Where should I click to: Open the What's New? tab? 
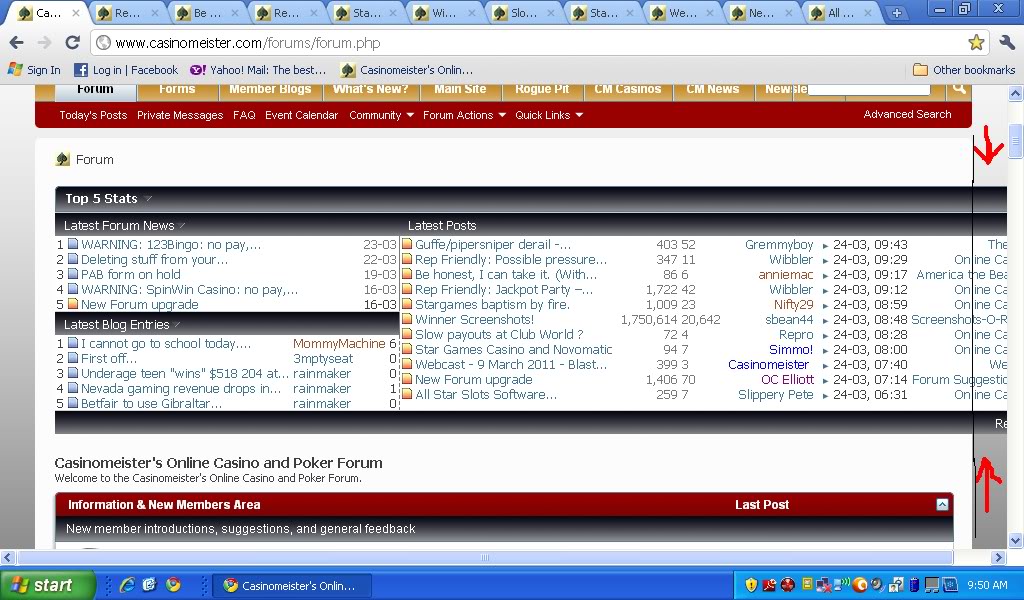(x=370, y=91)
